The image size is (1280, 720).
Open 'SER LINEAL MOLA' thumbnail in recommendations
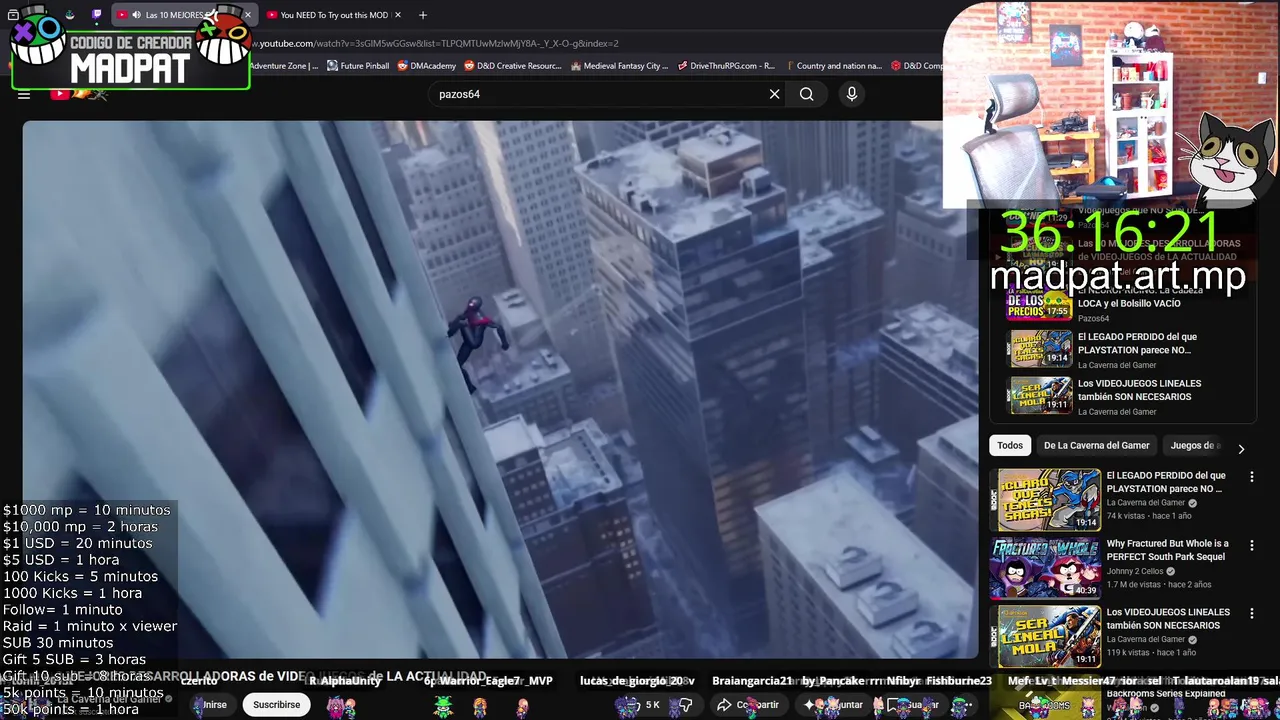click(1045, 636)
